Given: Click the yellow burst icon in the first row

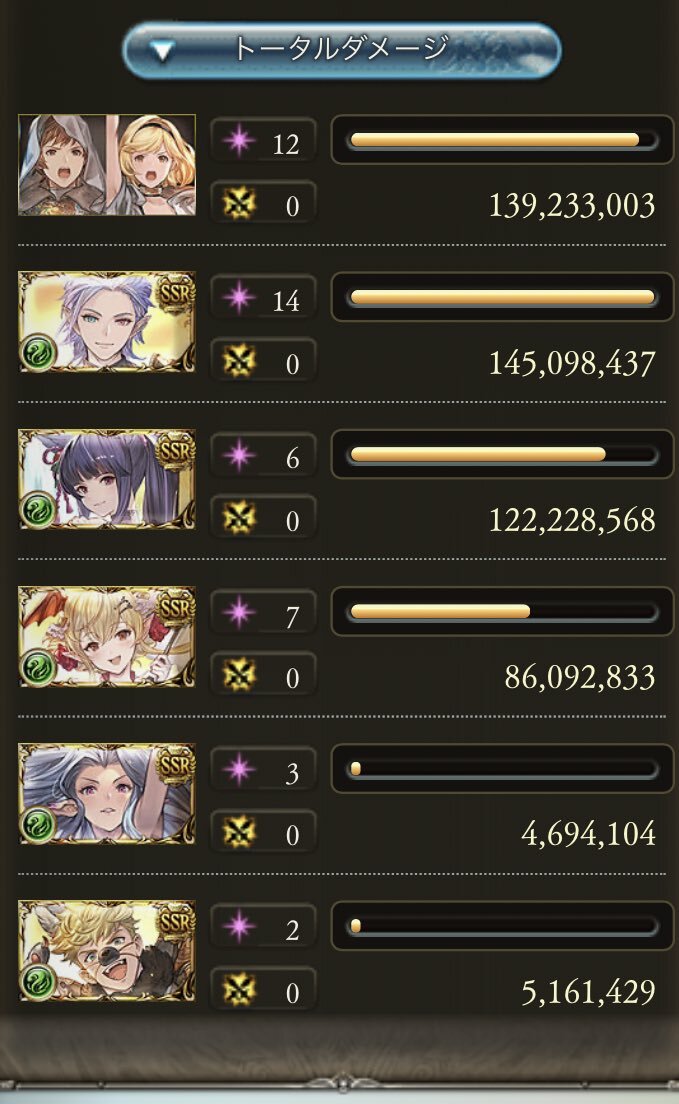Looking at the screenshot, I should (239, 204).
